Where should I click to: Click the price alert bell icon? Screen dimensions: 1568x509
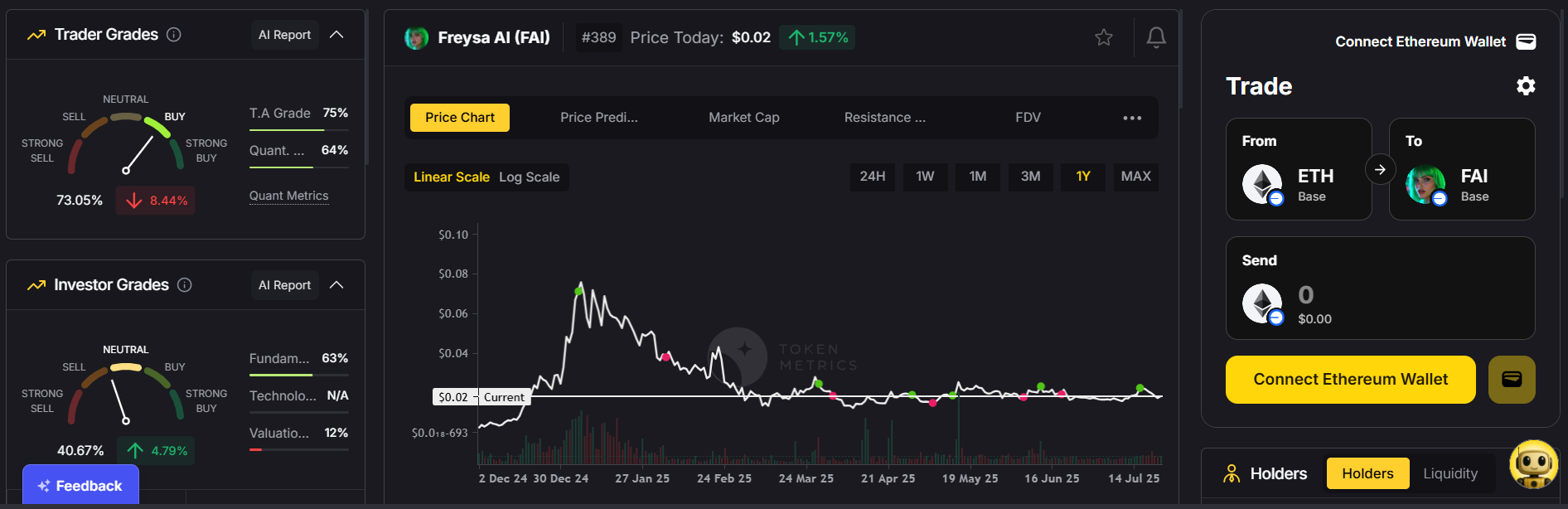tap(1156, 37)
